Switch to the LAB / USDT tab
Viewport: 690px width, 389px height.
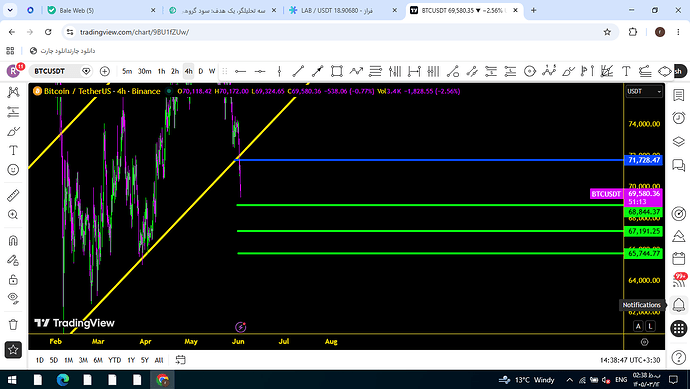pos(343,10)
